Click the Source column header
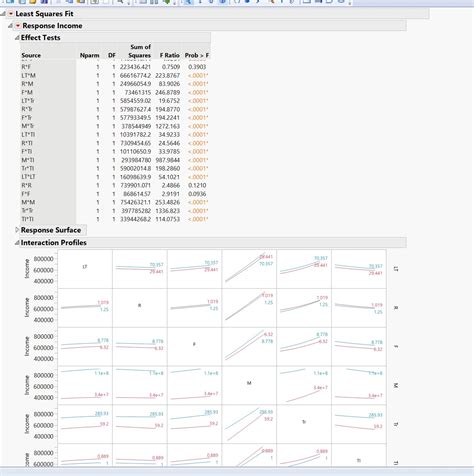Screen dimensions: 474x476 [31, 55]
